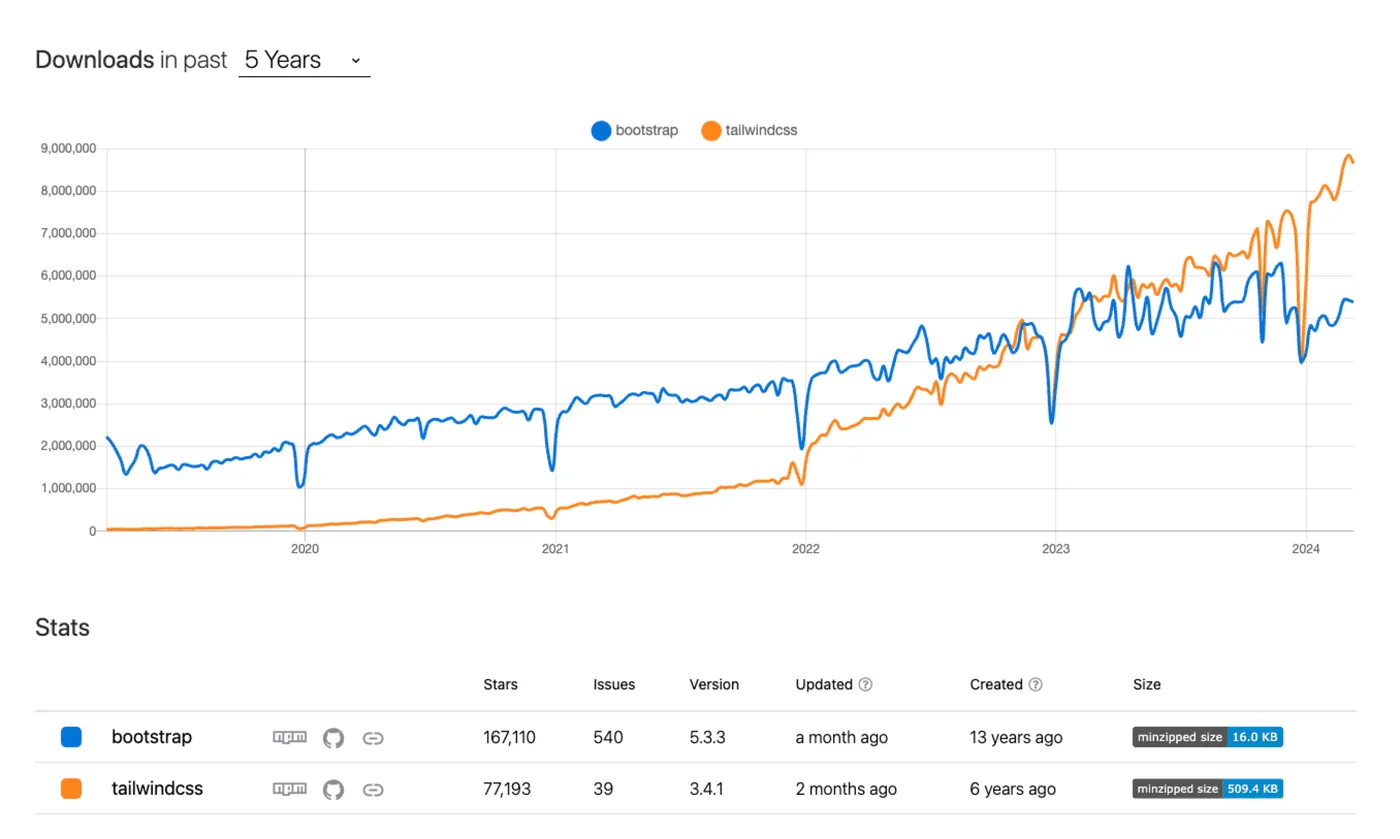Click the Issues column header
The width and height of the screenshot is (1400, 839).
(614, 685)
